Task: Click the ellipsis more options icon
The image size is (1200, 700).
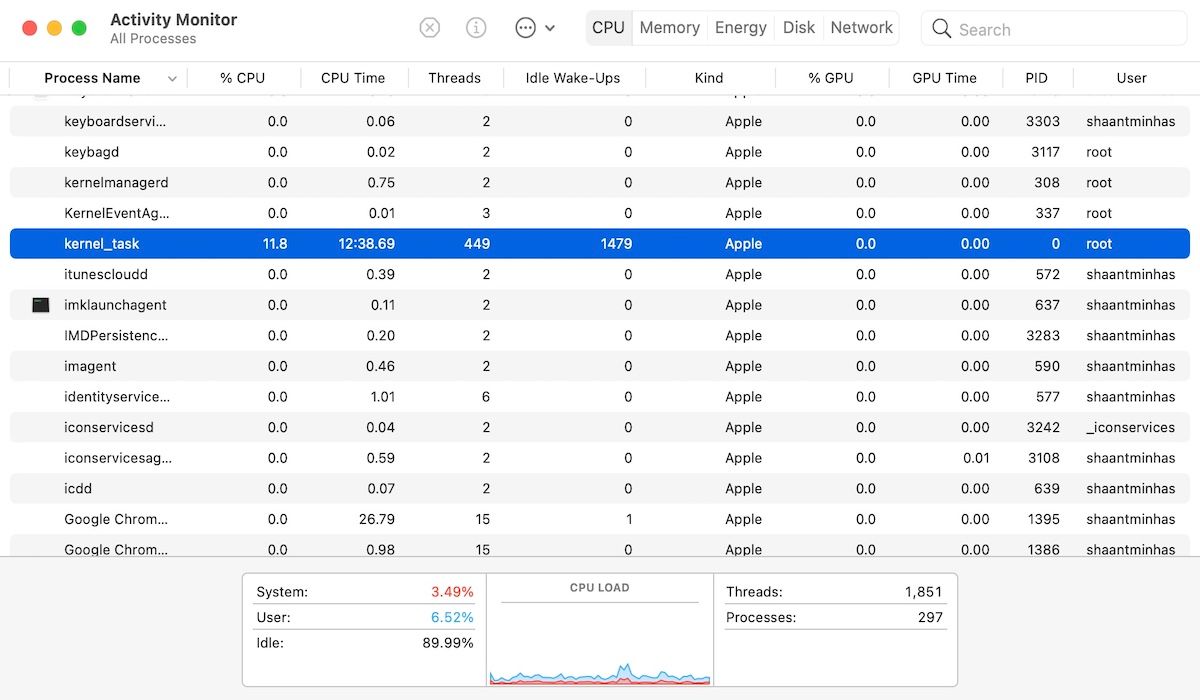Action: (x=526, y=28)
